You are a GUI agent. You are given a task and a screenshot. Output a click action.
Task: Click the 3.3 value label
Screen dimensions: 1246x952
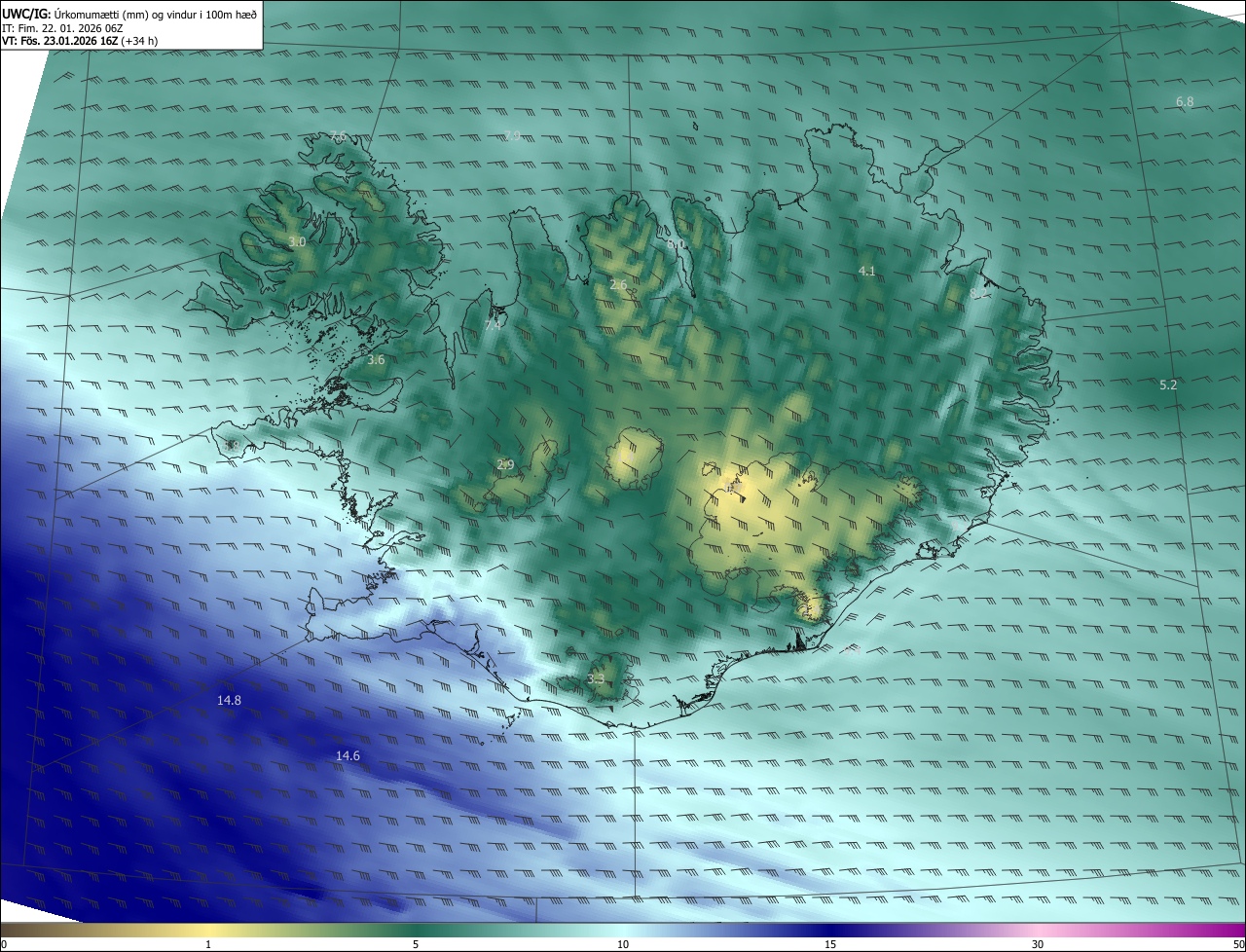(596, 678)
